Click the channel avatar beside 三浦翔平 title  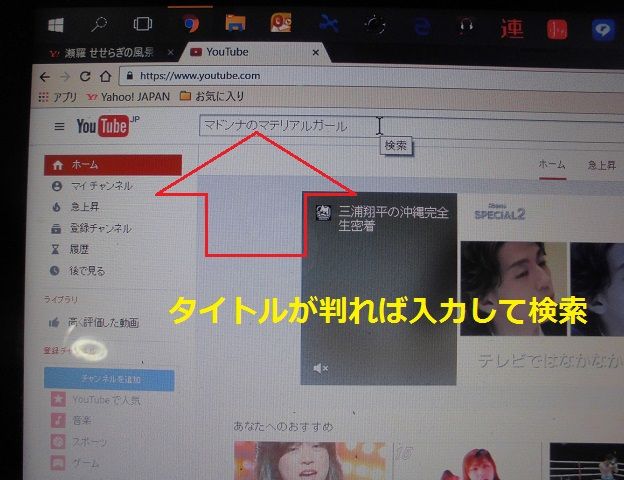(323, 213)
